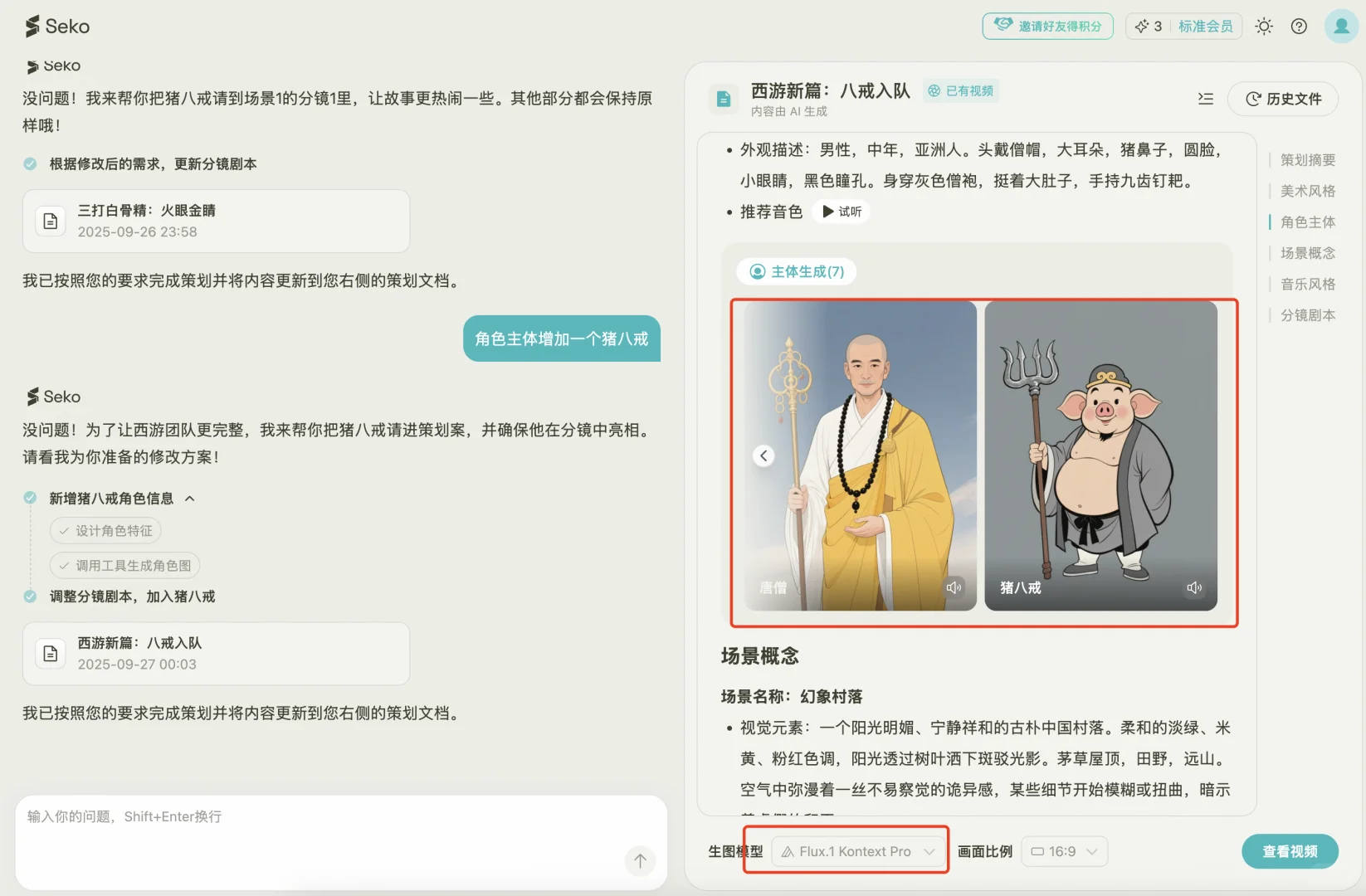1366x896 pixels.
Task: Open the user profile avatar
Action: (1341, 27)
